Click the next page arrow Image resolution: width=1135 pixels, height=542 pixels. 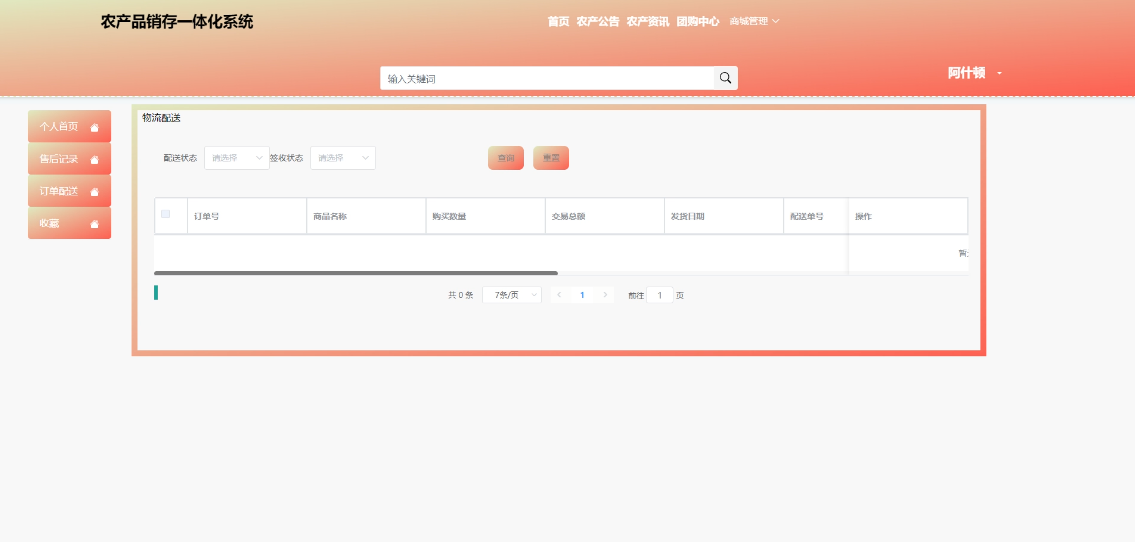pos(605,295)
